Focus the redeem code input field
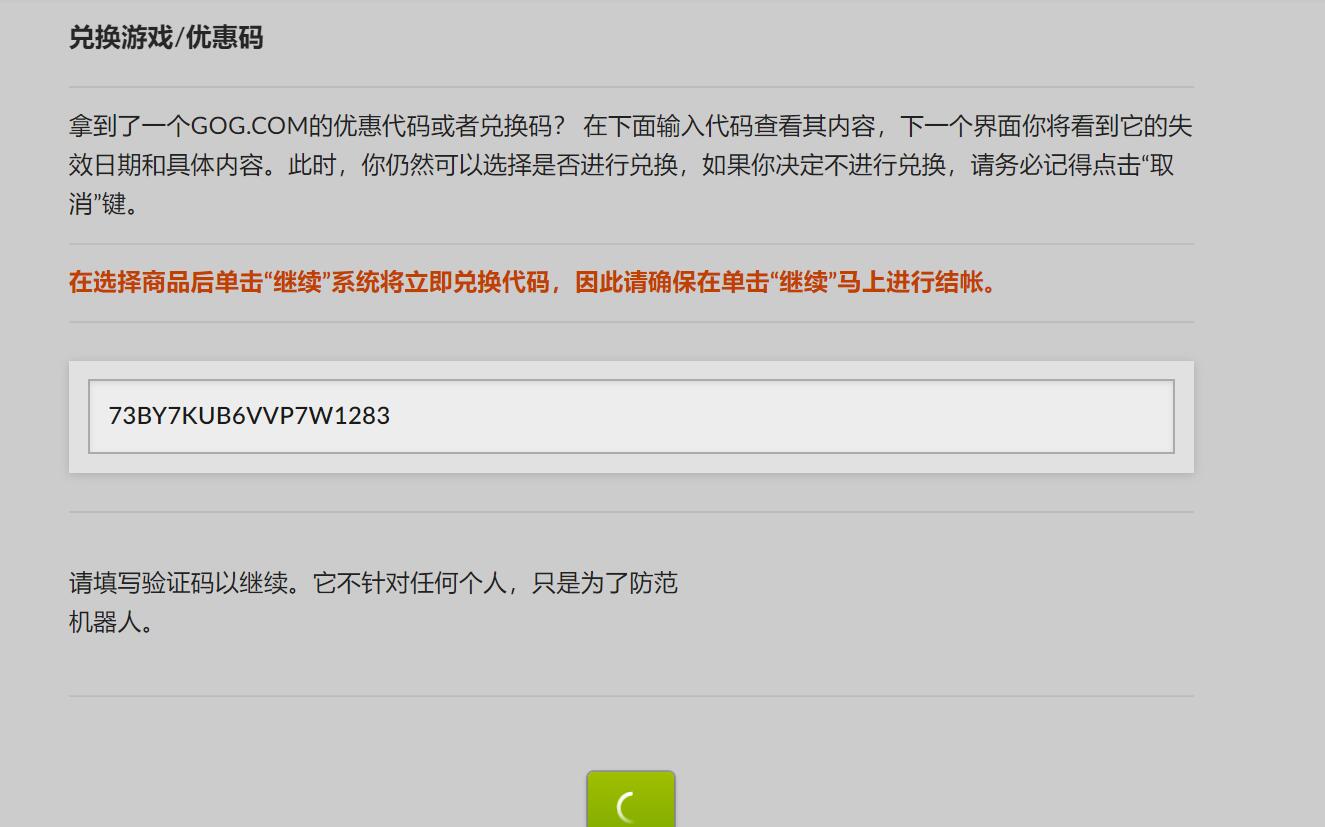Screen dimensions: 1325x827 point(631,416)
